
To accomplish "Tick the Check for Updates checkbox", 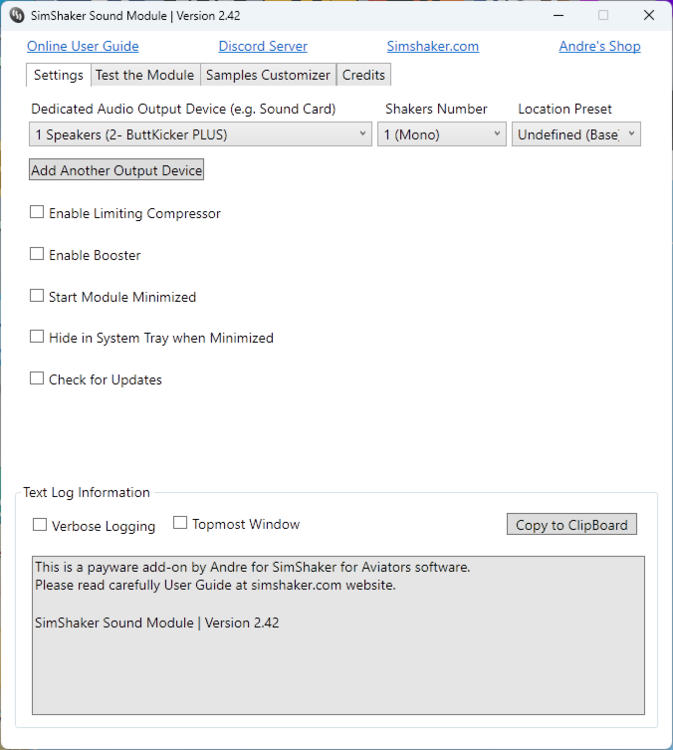I will (x=37, y=379).
